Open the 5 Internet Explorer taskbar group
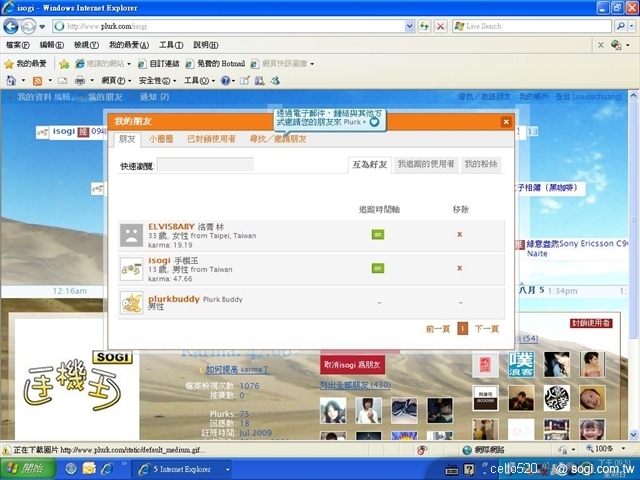Viewport: 640px width, 480px height. 183,469
